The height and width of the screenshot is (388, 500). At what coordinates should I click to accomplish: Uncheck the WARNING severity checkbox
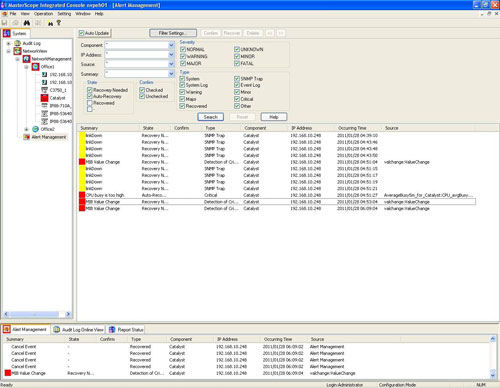pyautogui.click(x=183, y=56)
